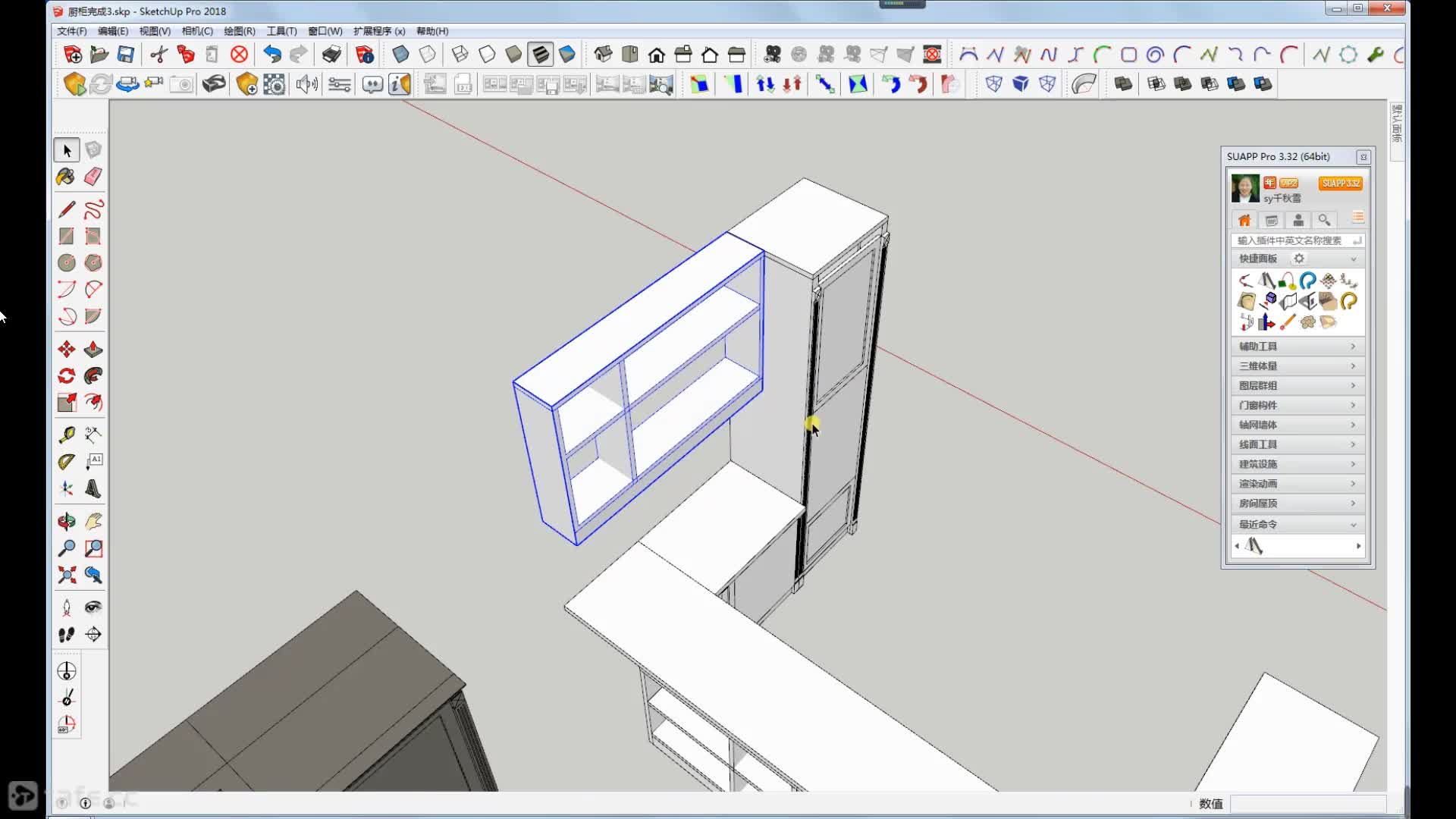Switch to Iso house view
The height and width of the screenshot is (819, 1456).
[x=603, y=54]
